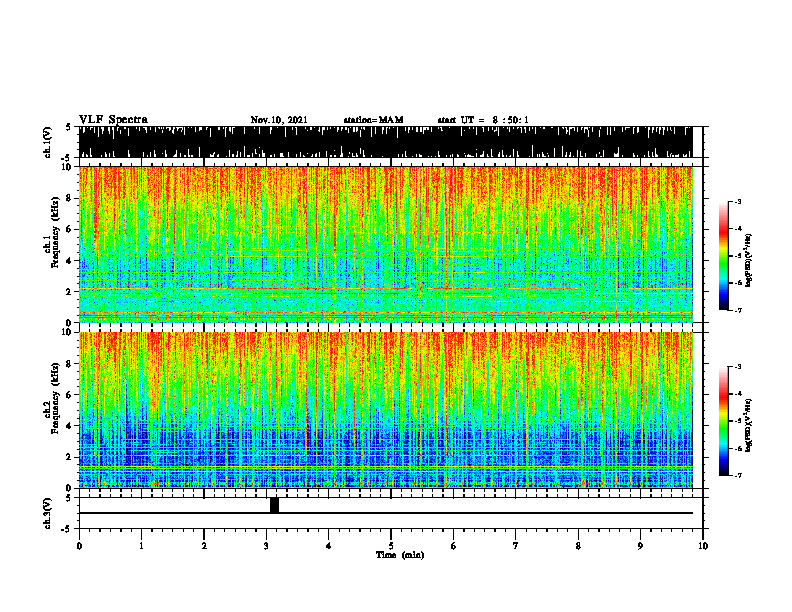Click the ch.1 spectrogram color bar
This screenshot has width=792, height=612.
(723, 256)
